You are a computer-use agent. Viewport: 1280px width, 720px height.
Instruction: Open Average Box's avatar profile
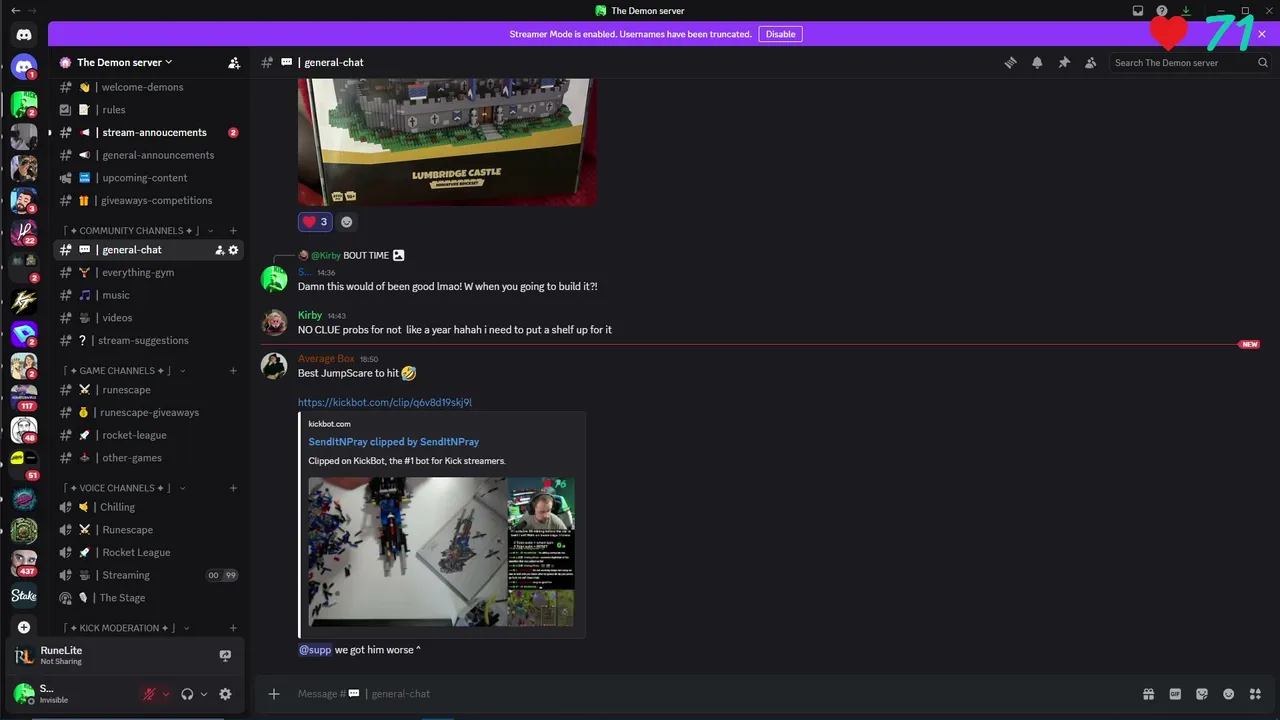point(274,366)
